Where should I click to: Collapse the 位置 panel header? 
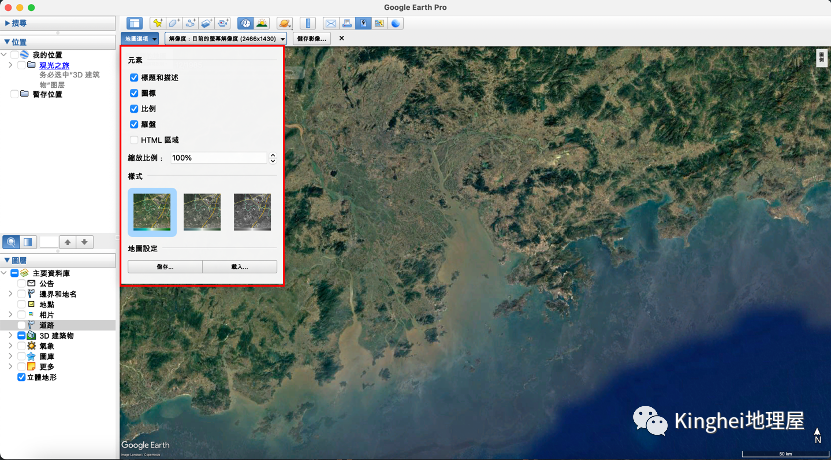click(x=8, y=41)
